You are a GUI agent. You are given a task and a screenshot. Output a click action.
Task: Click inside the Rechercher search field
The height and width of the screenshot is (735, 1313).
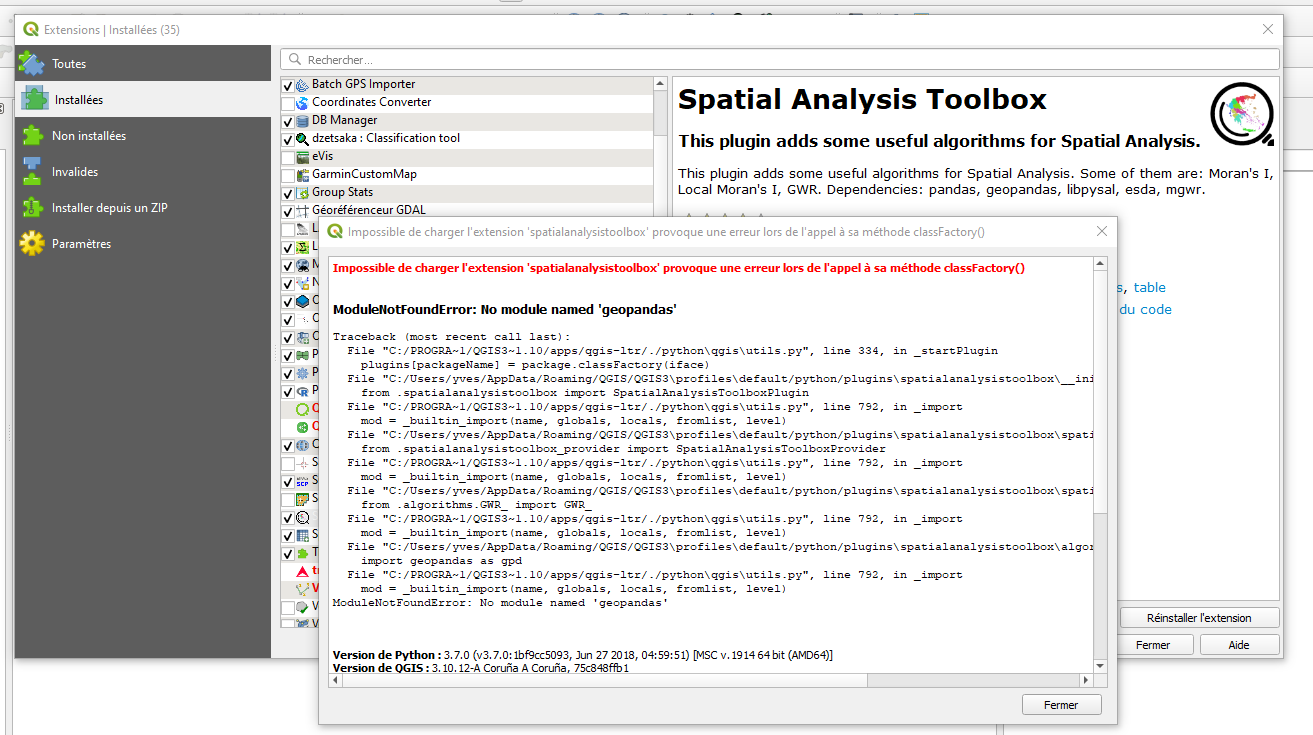coord(600,58)
